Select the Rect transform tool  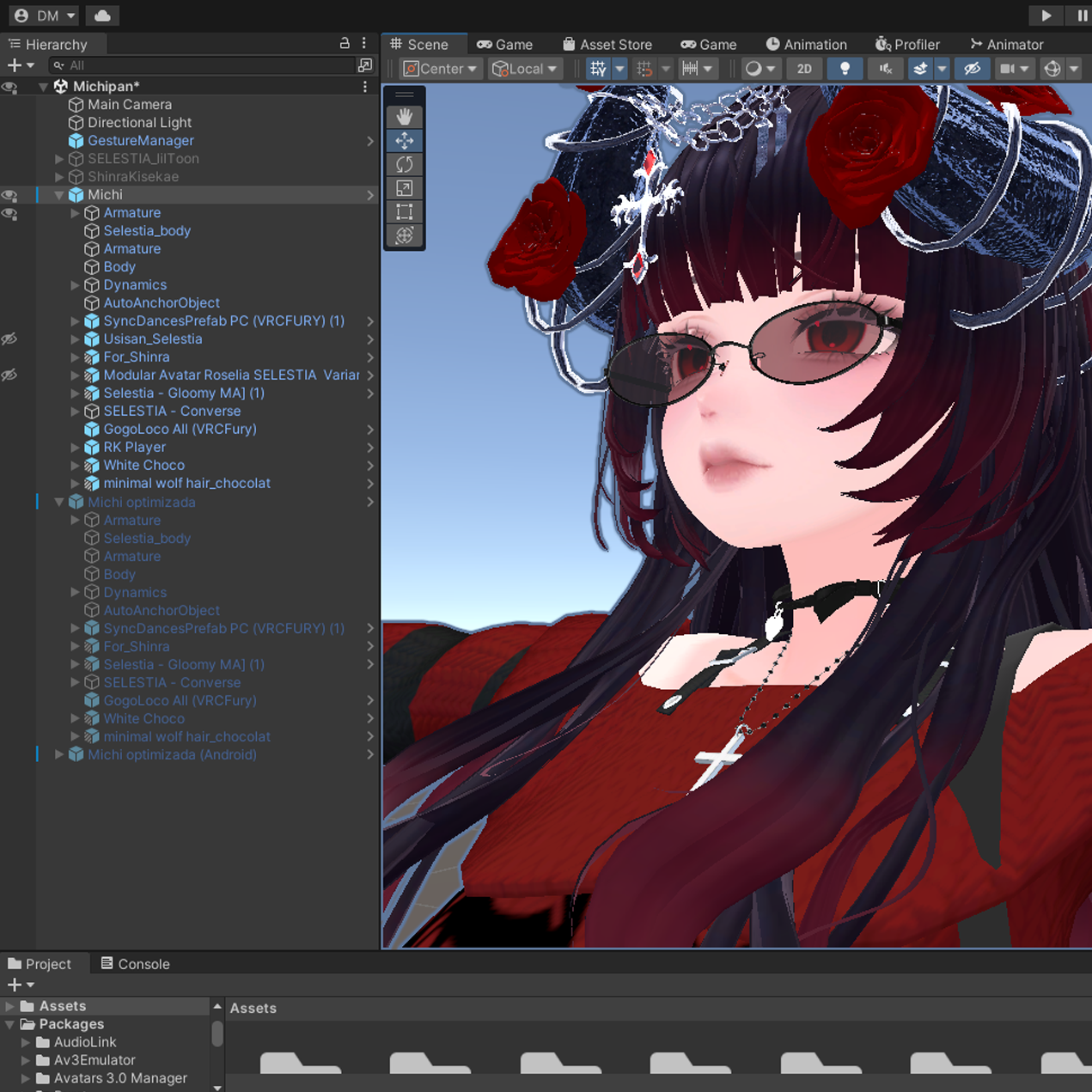tap(405, 212)
